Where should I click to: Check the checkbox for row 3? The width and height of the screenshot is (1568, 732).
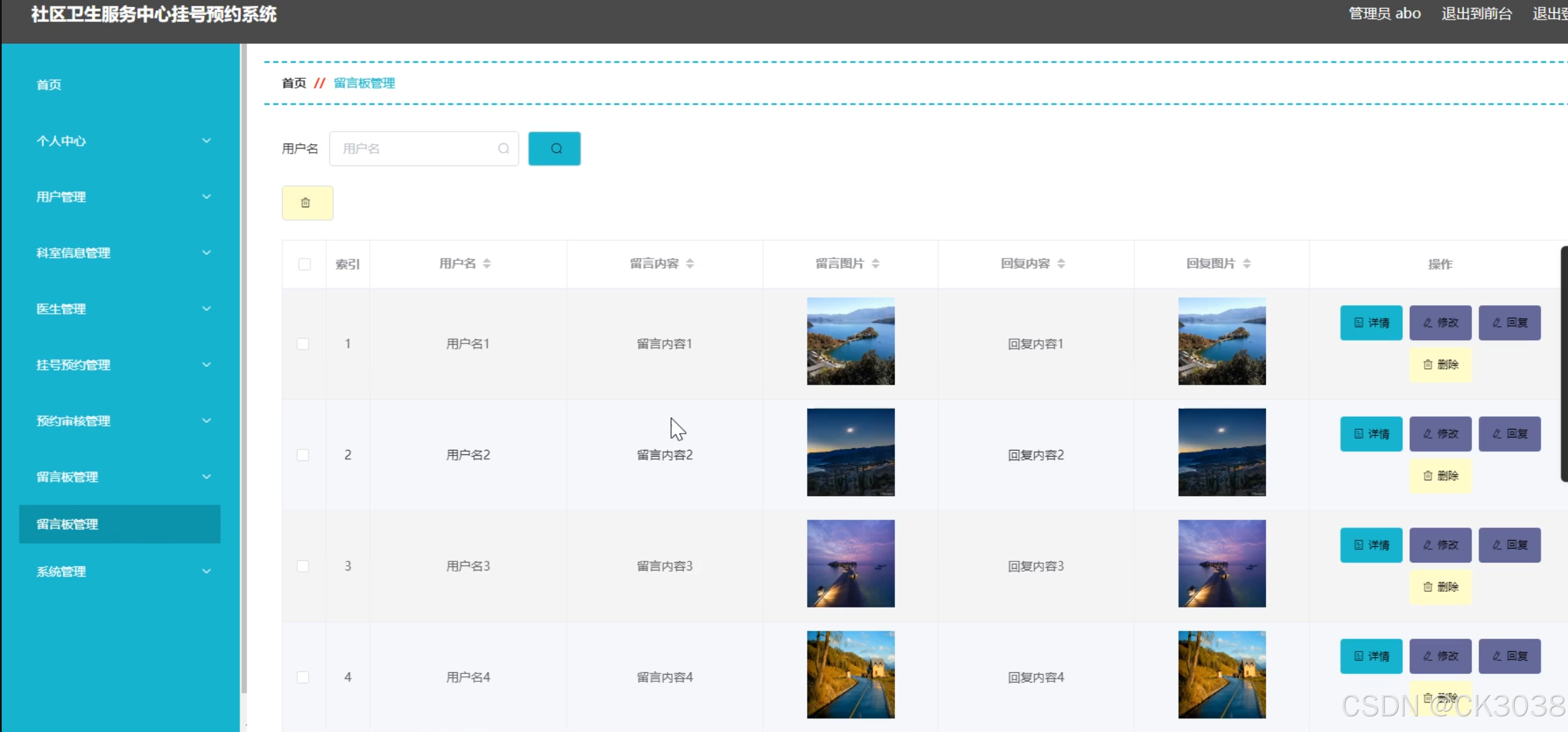[x=302, y=566]
